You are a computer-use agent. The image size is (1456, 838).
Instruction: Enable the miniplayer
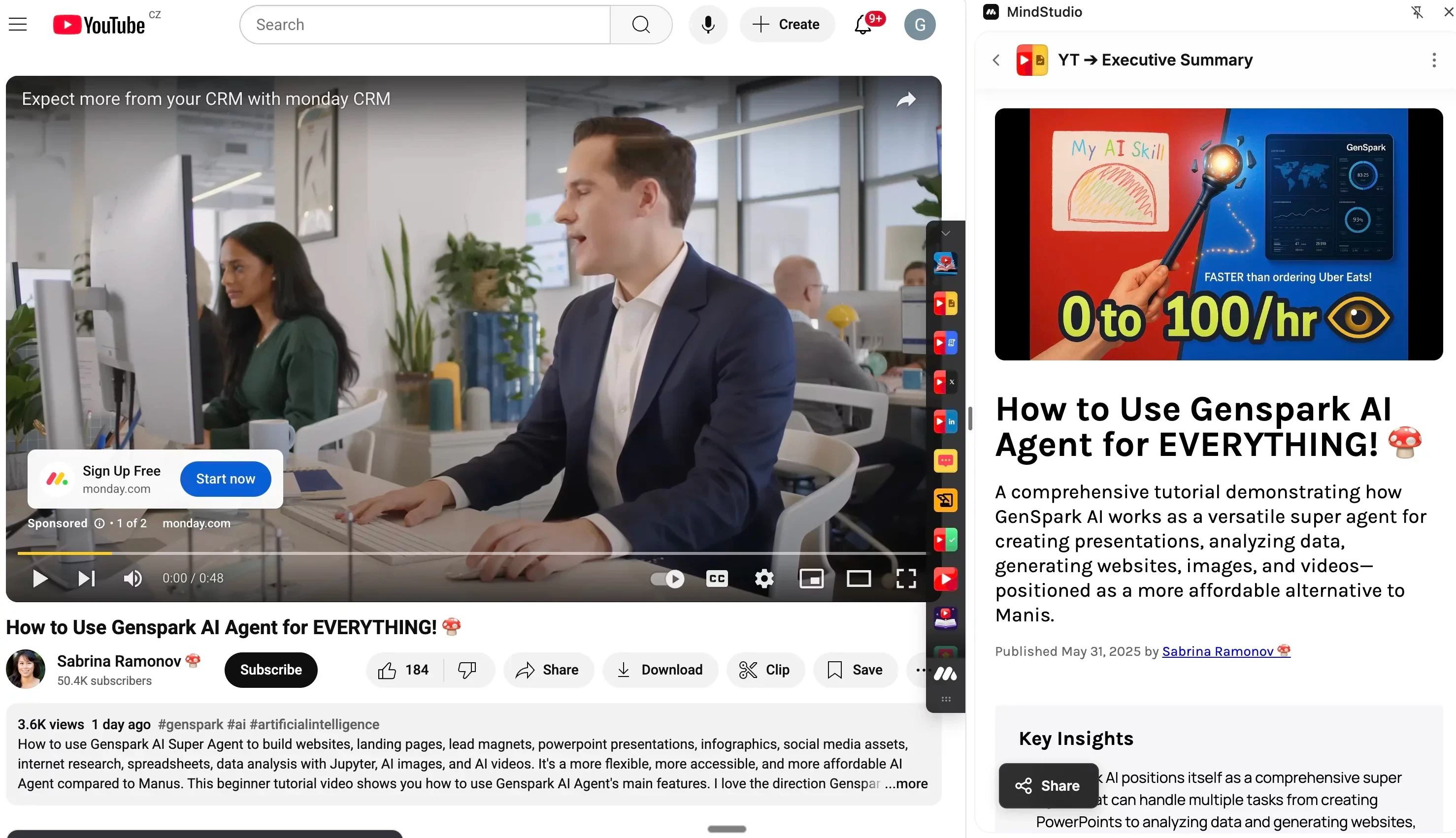pyautogui.click(x=811, y=579)
